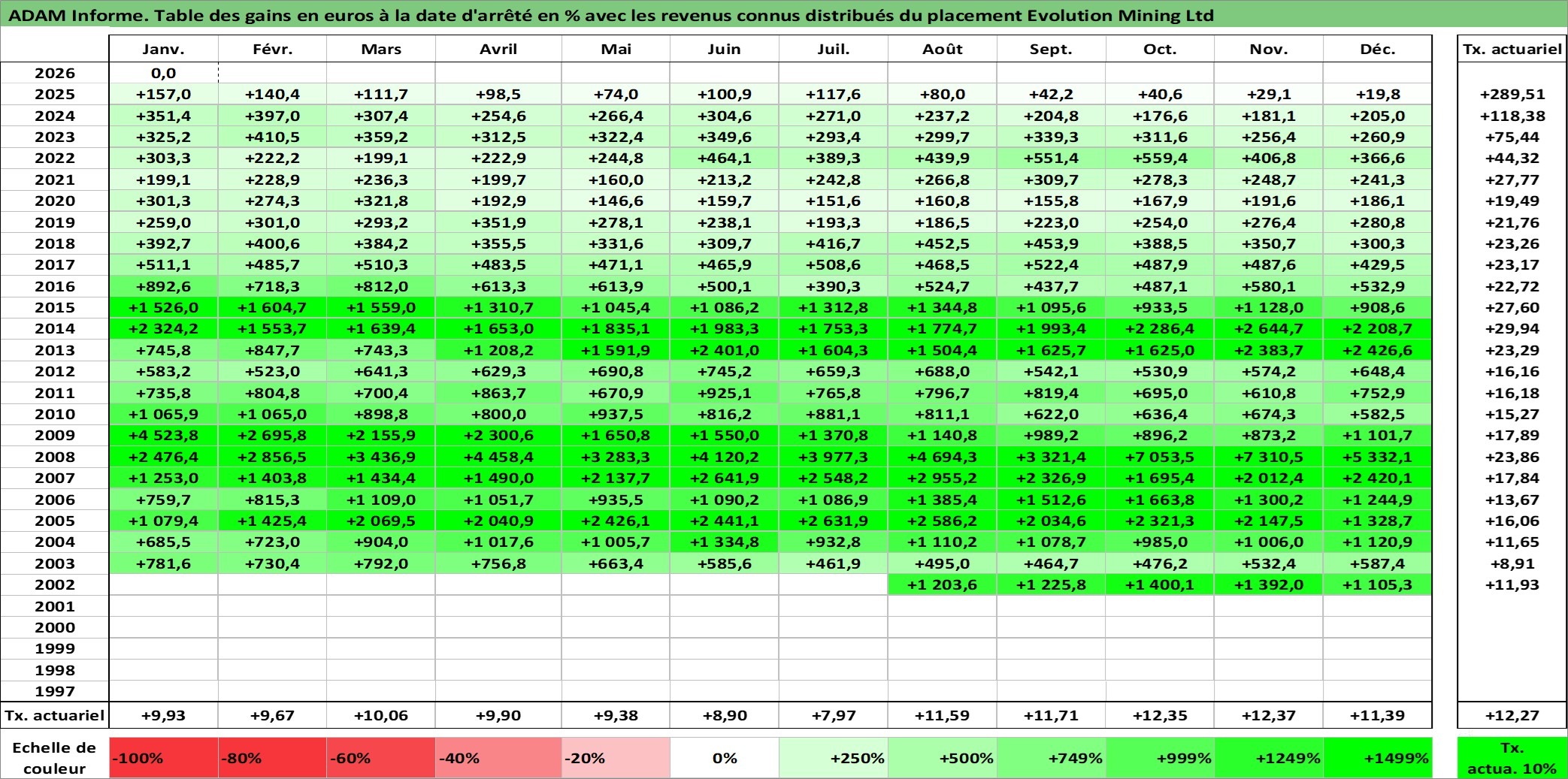
Task: Click the +5 332,1 cell in 2008 row
Action: tap(1378, 457)
